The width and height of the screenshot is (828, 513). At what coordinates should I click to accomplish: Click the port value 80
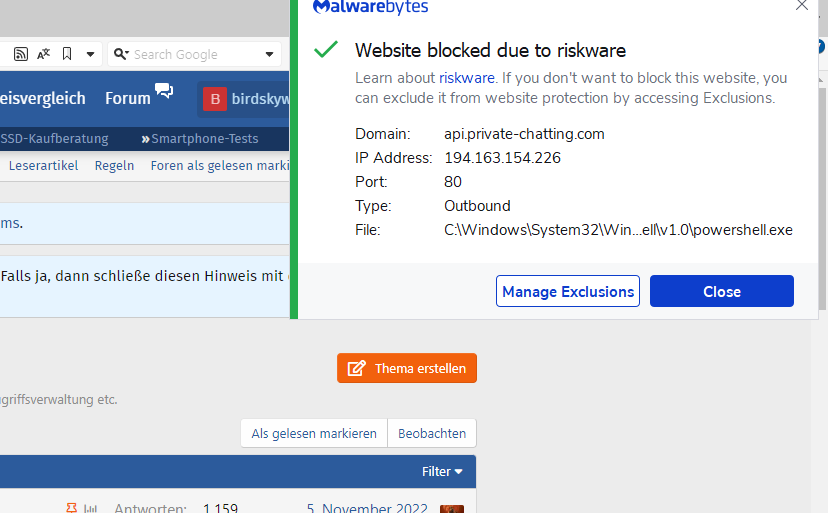coord(453,182)
